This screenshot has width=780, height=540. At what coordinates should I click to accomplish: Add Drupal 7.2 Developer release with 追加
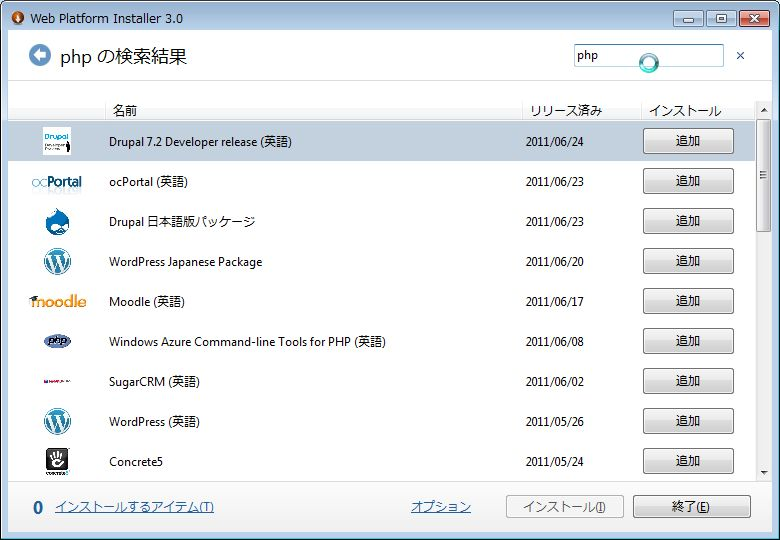click(x=688, y=141)
